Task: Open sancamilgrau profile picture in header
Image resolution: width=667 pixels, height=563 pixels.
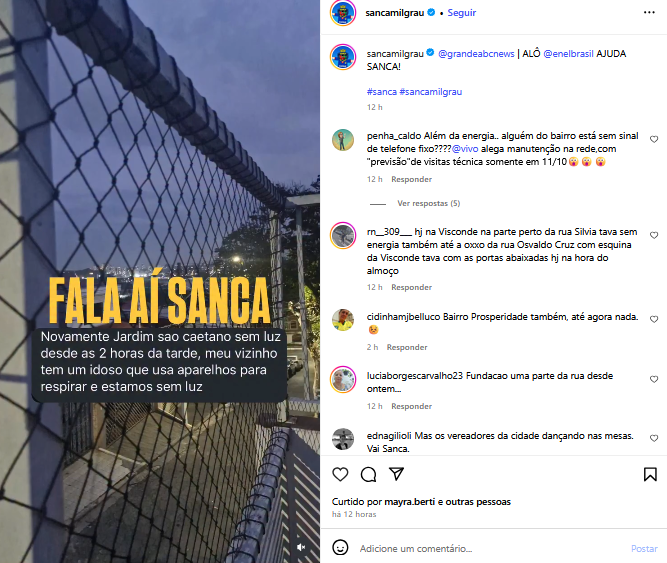Action: pos(343,13)
